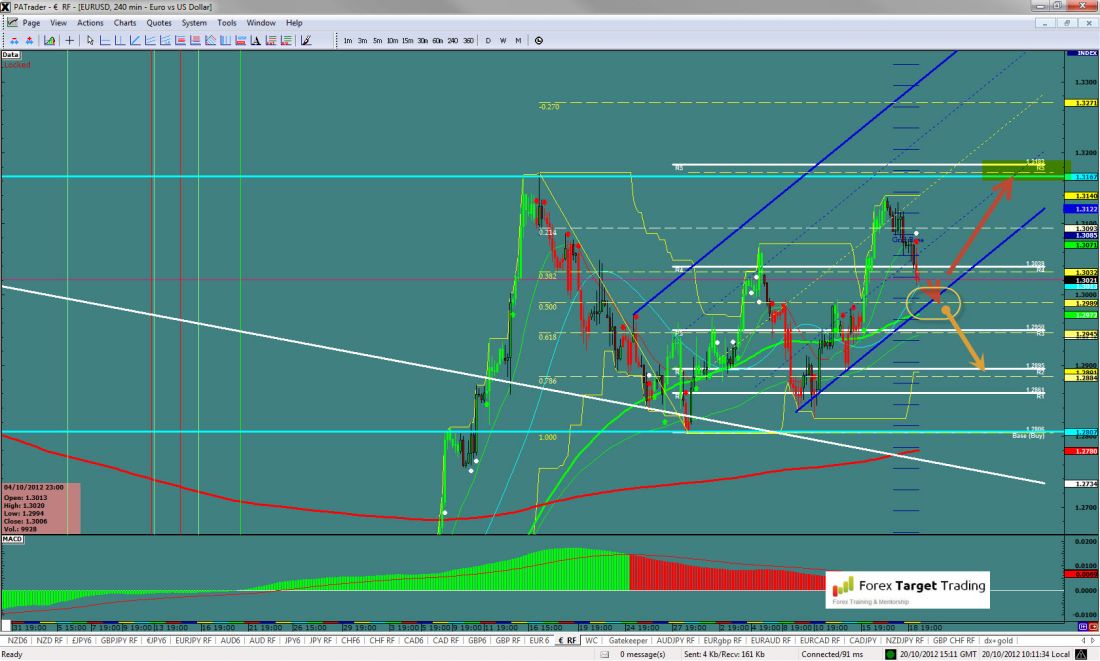Viewport: 1100px width, 661px height.
Task: Select the arrow pointer tool
Action: 90,41
